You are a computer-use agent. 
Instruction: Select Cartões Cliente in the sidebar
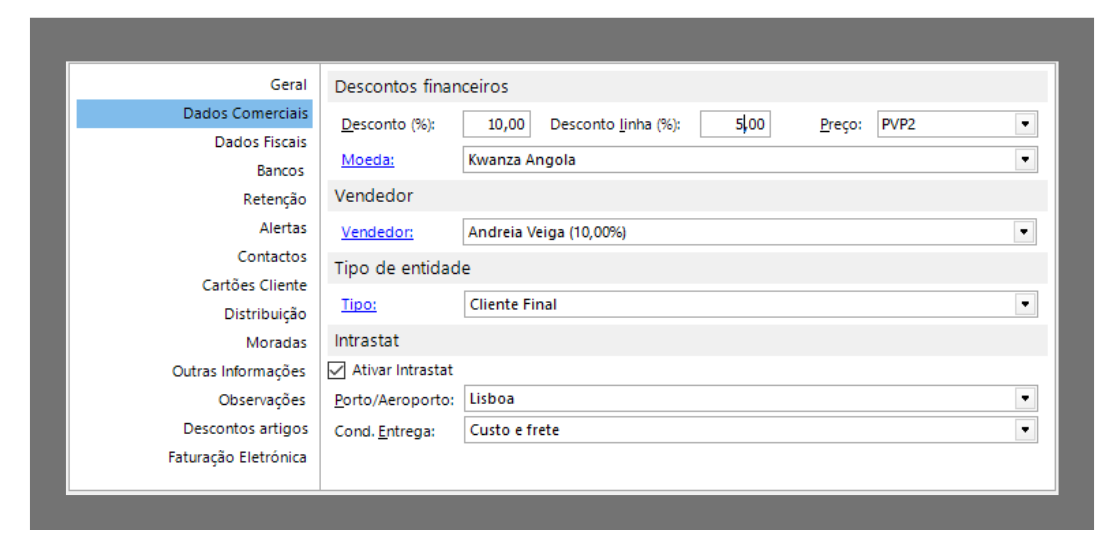(254, 285)
